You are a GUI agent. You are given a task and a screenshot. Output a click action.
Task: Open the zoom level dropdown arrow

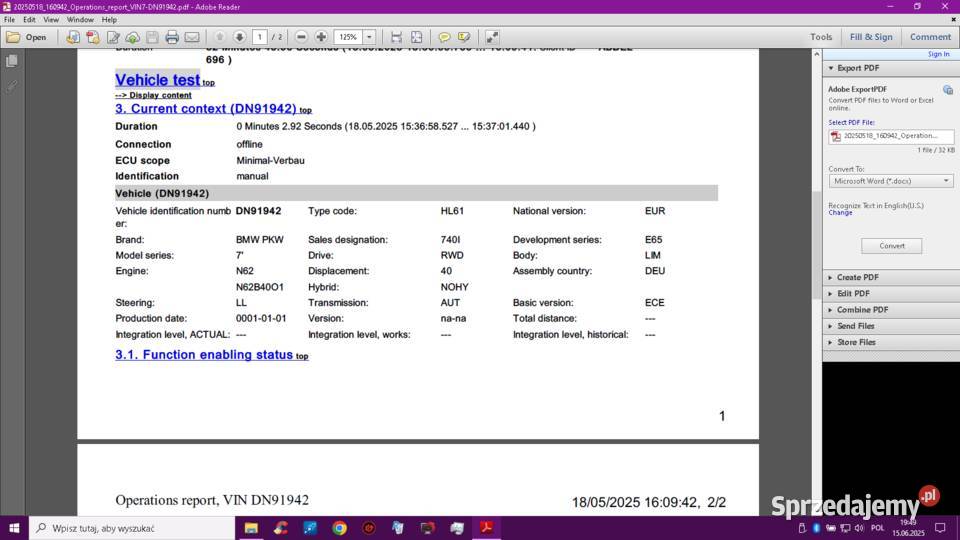coord(369,37)
